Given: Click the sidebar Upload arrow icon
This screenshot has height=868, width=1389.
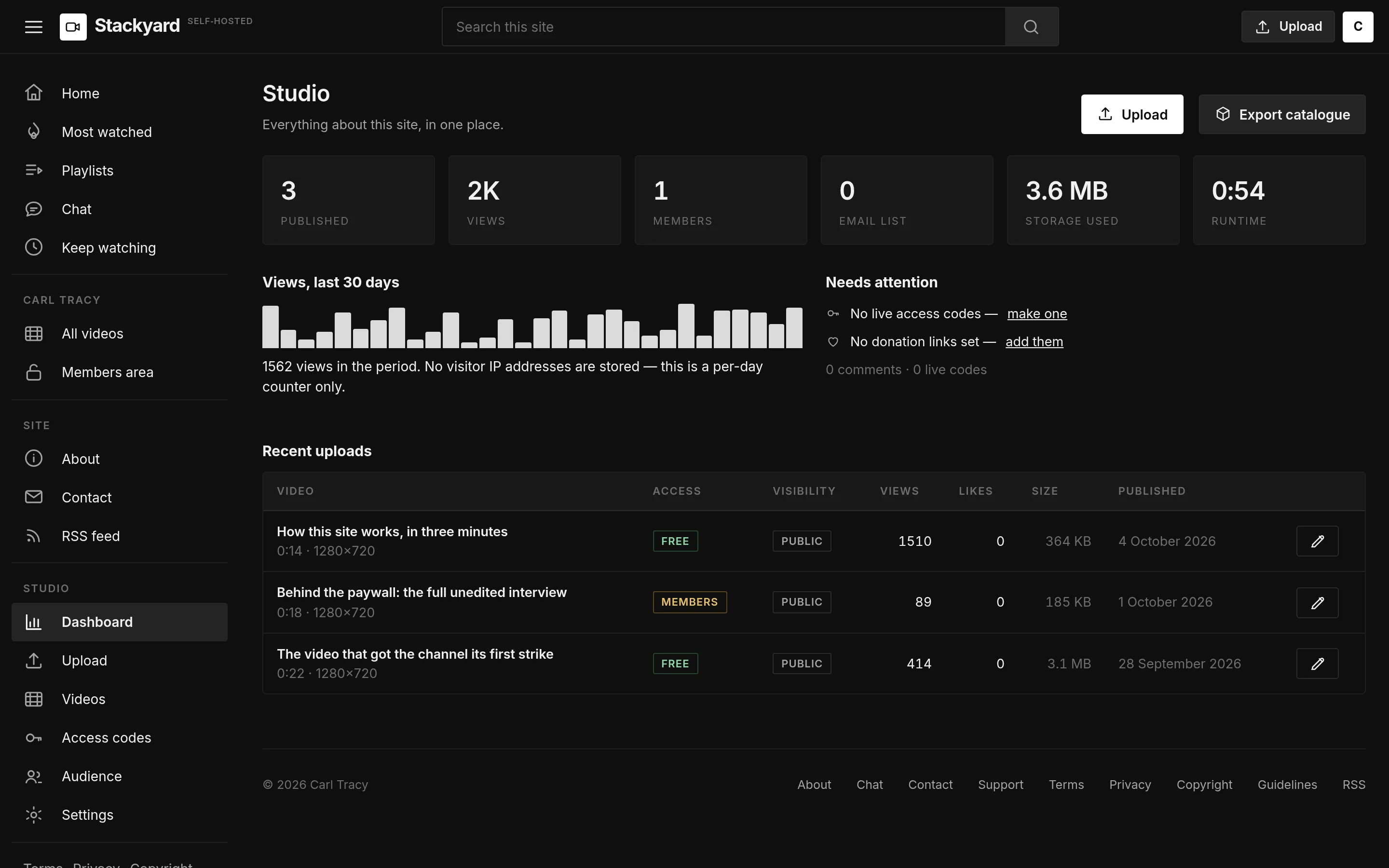Looking at the screenshot, I should tap(34, 661).
